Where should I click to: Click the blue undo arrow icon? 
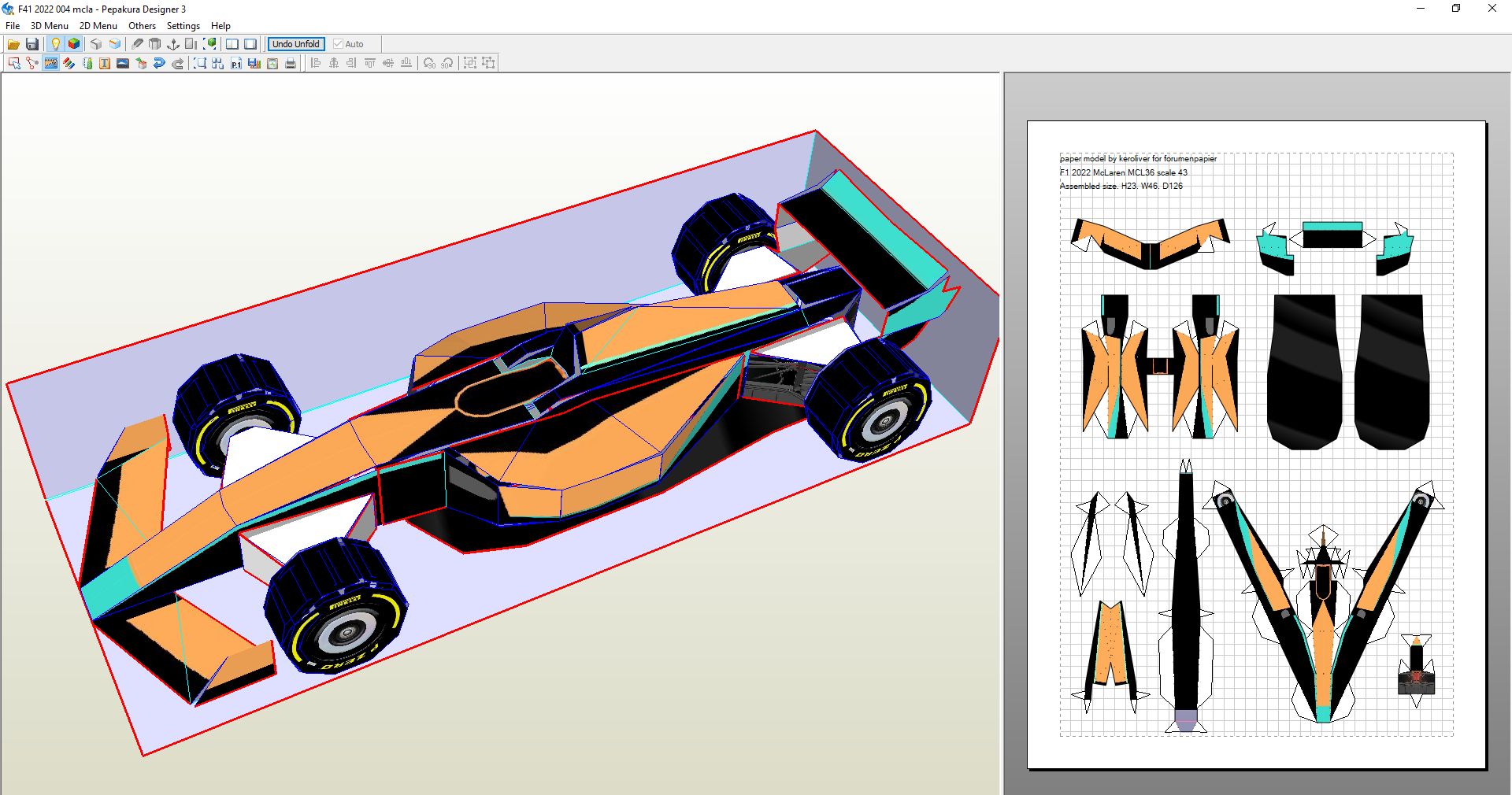[x=159, y=63]
